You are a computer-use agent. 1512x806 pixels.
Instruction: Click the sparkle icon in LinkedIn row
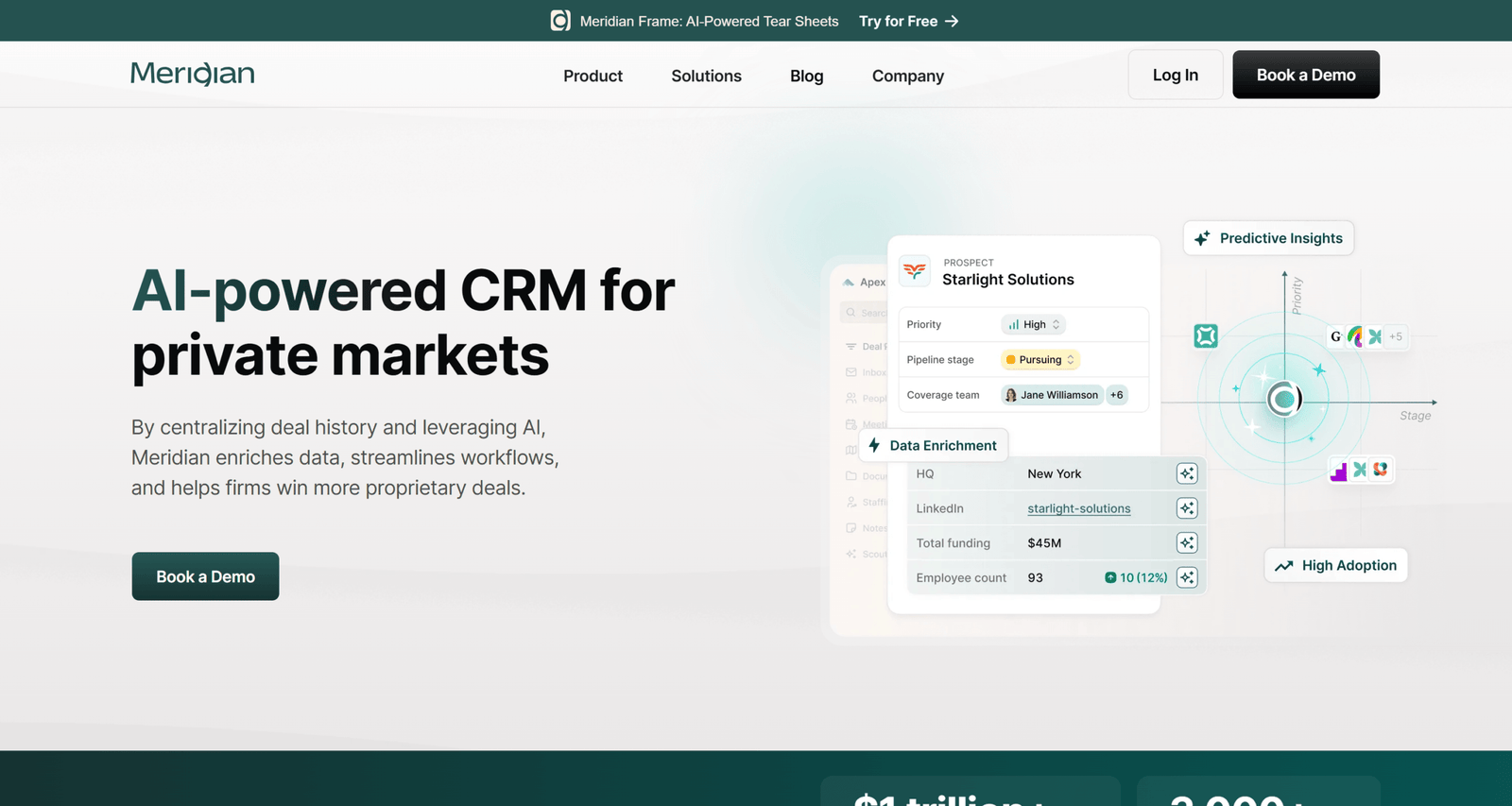click(1187, 508)
